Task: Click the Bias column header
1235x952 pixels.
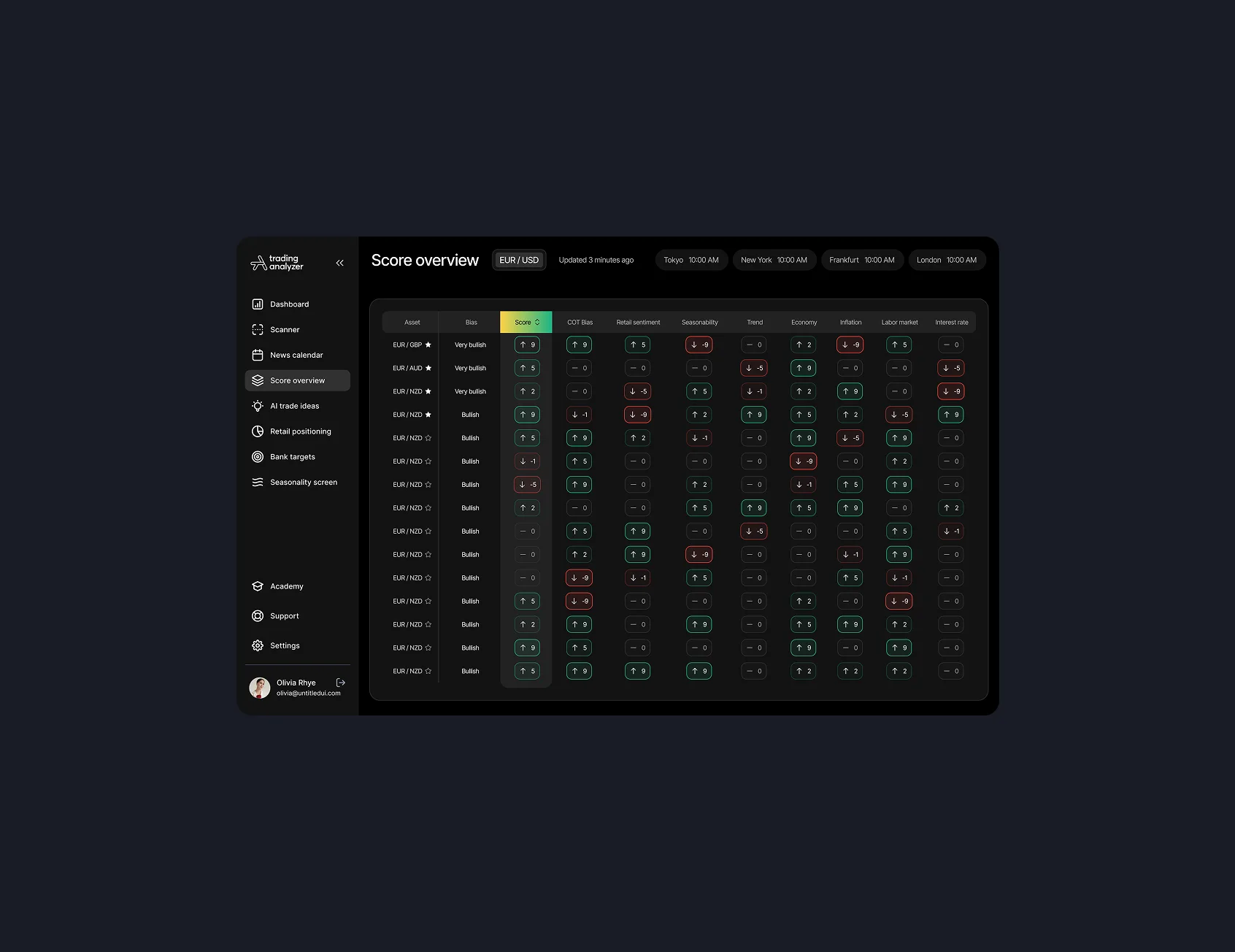Action: 472,323
